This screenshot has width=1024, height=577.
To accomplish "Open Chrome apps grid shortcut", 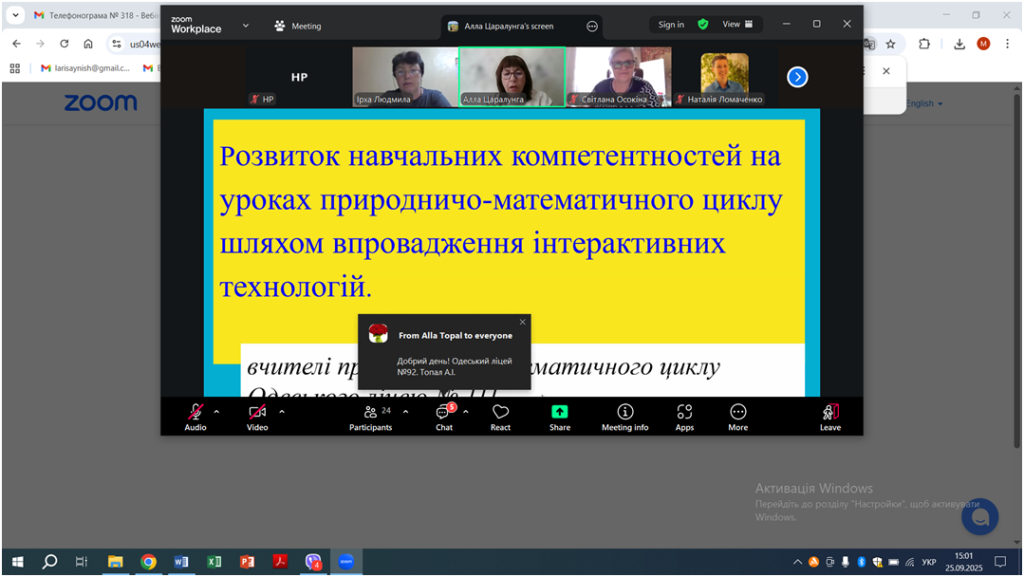I will coord(15,68).
